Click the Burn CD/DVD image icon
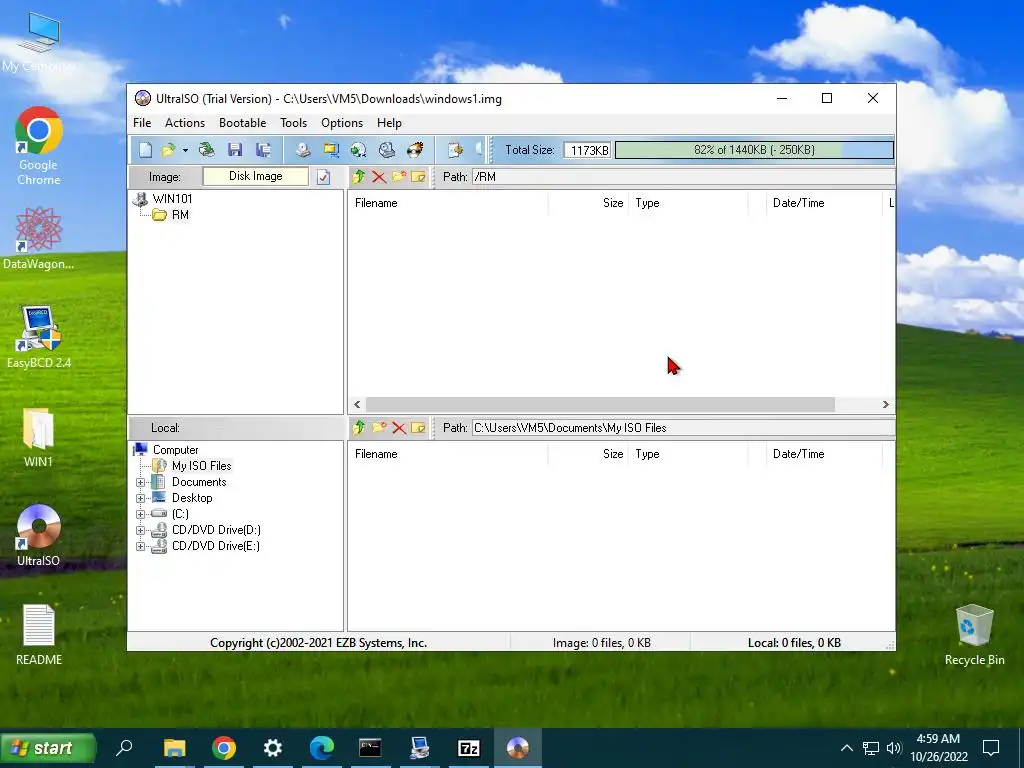The width and height of the screenshot is (1024, 768). pyautogui.click(x=415, y=150)
